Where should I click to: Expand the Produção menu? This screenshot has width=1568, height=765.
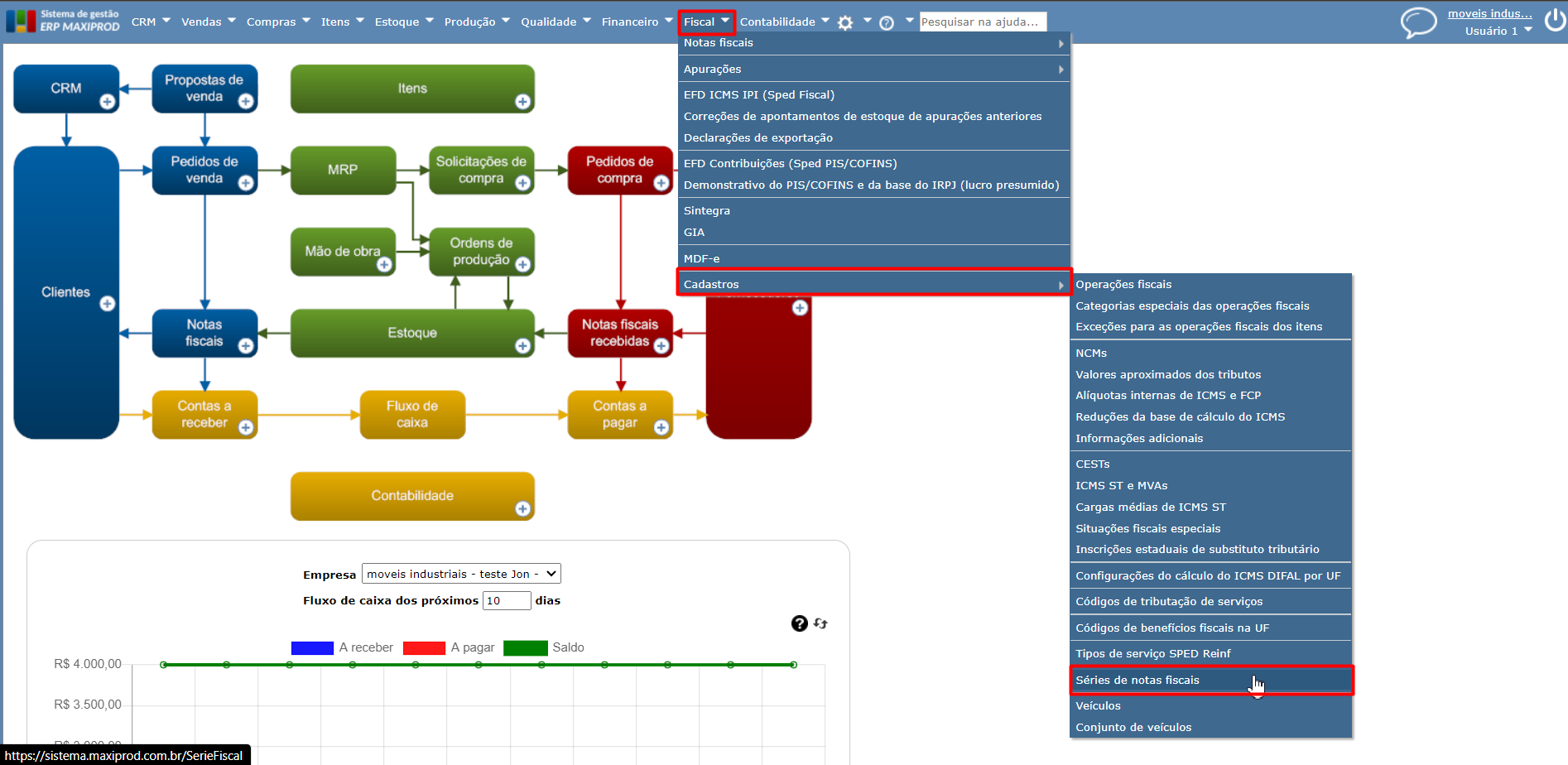[x=477, y=22]
